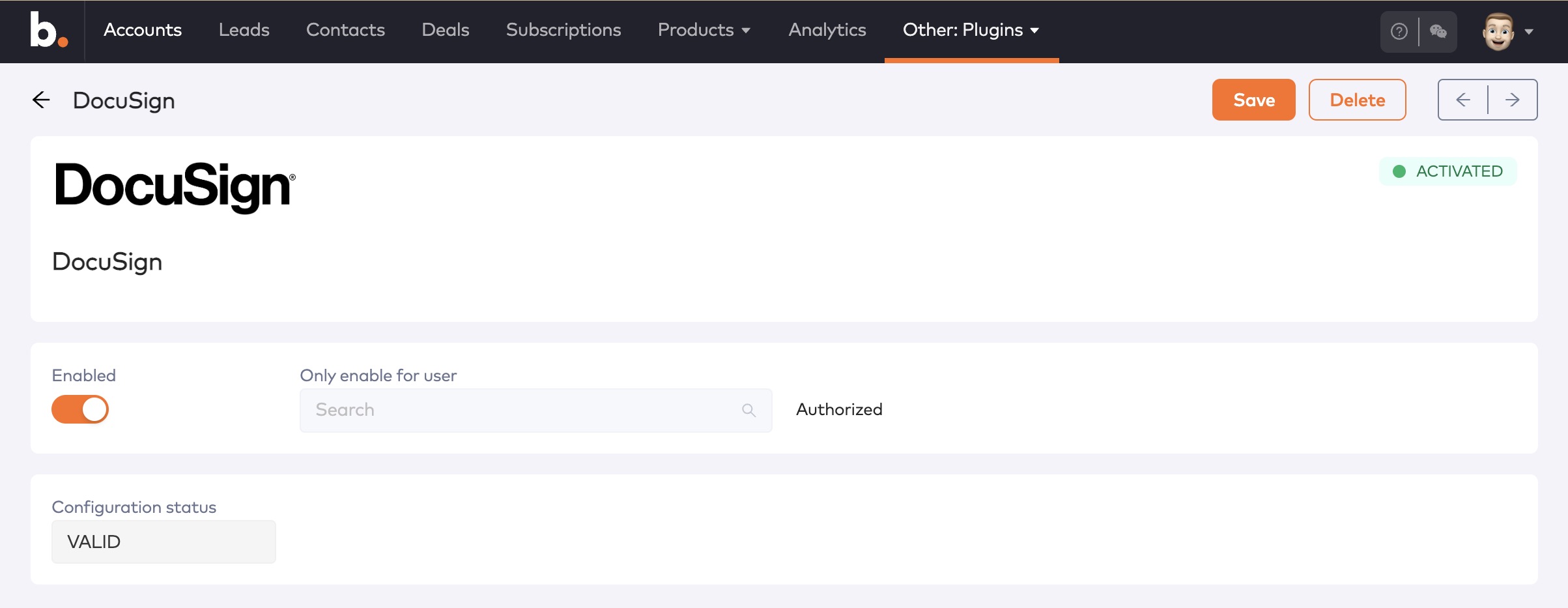View the Analytics page
Screen dimensions: 1568x608
pos(827,30)
